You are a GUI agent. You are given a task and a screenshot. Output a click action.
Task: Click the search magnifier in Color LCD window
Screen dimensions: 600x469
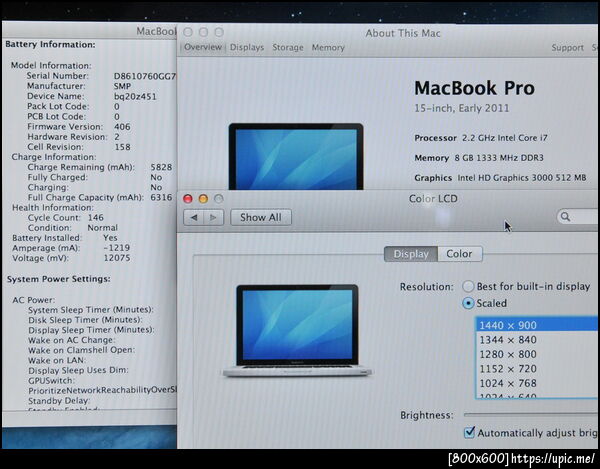pyautogui.click(x=565, y=217)
